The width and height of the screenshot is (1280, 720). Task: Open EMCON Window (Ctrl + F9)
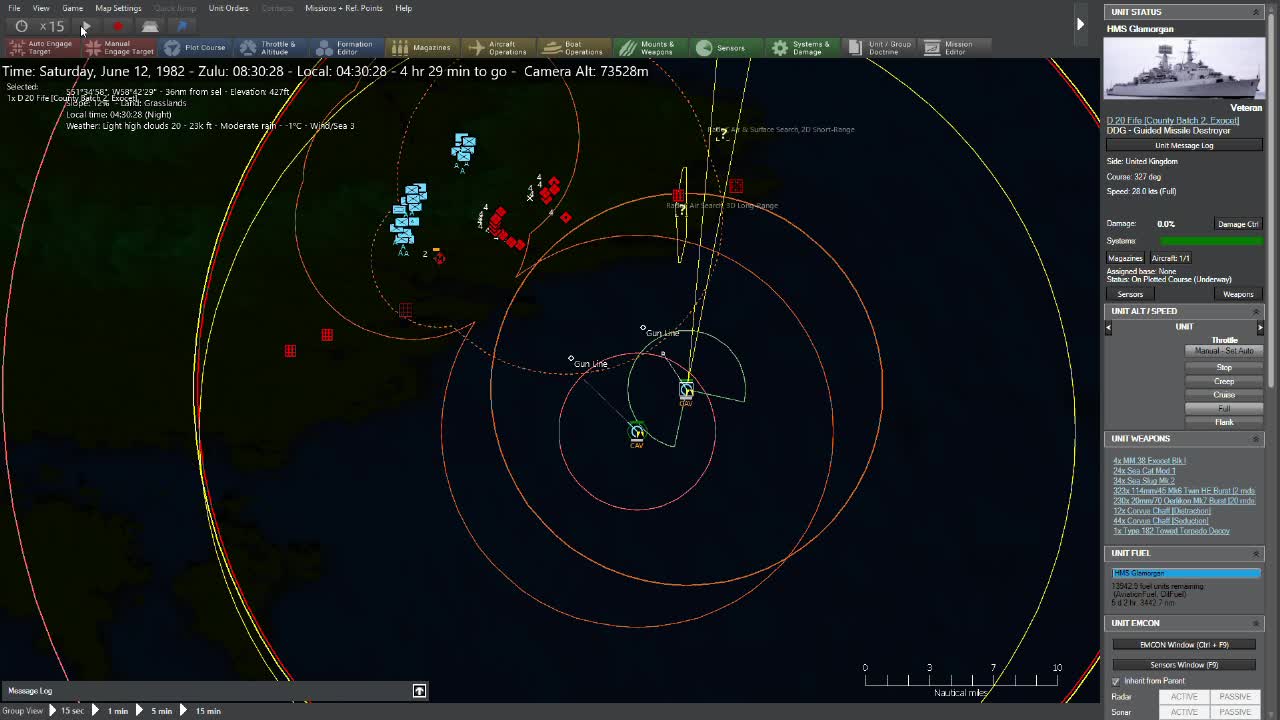[x=1184, y=645]
